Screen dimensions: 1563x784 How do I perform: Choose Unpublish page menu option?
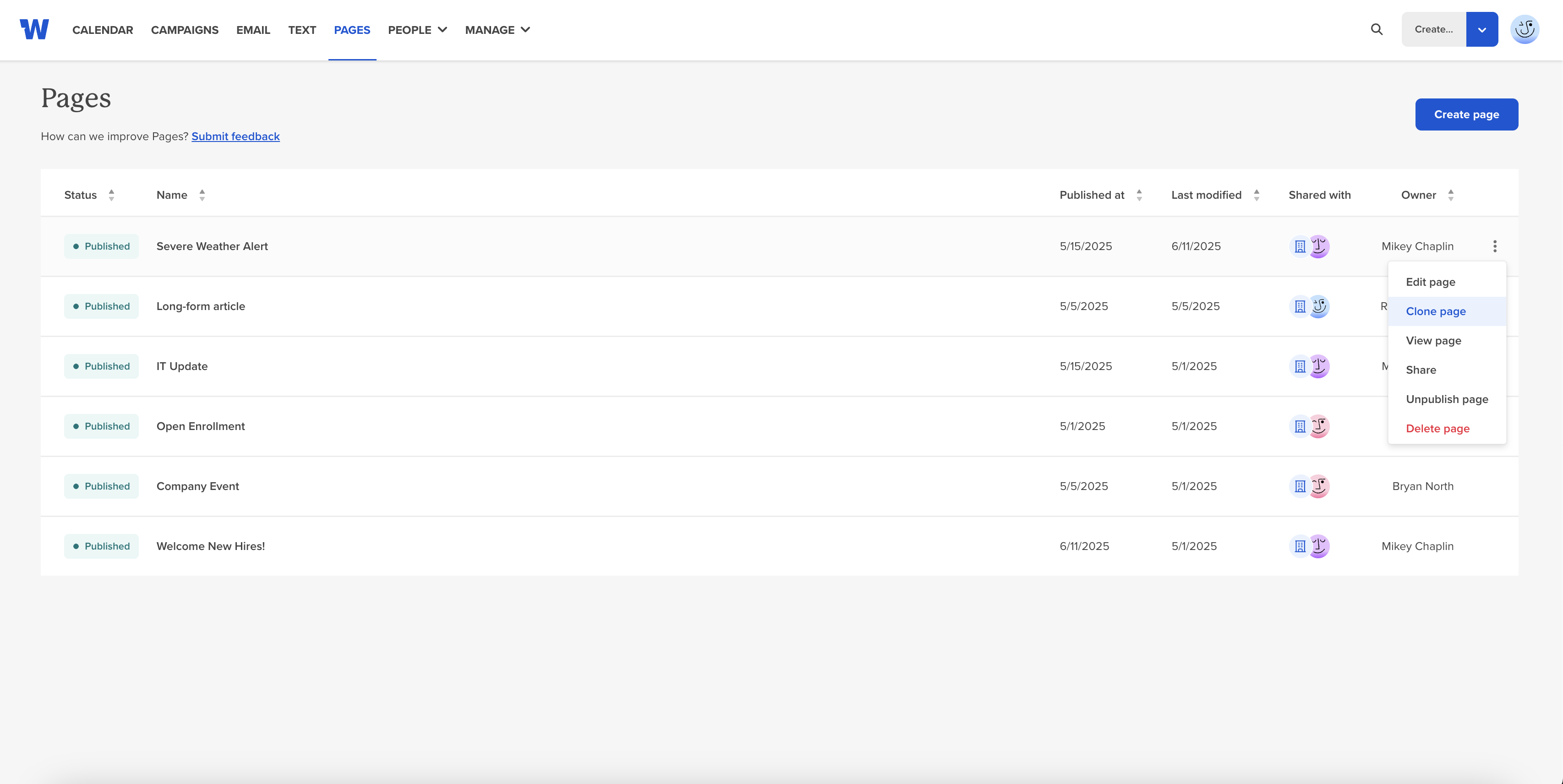pos(1447,399)
